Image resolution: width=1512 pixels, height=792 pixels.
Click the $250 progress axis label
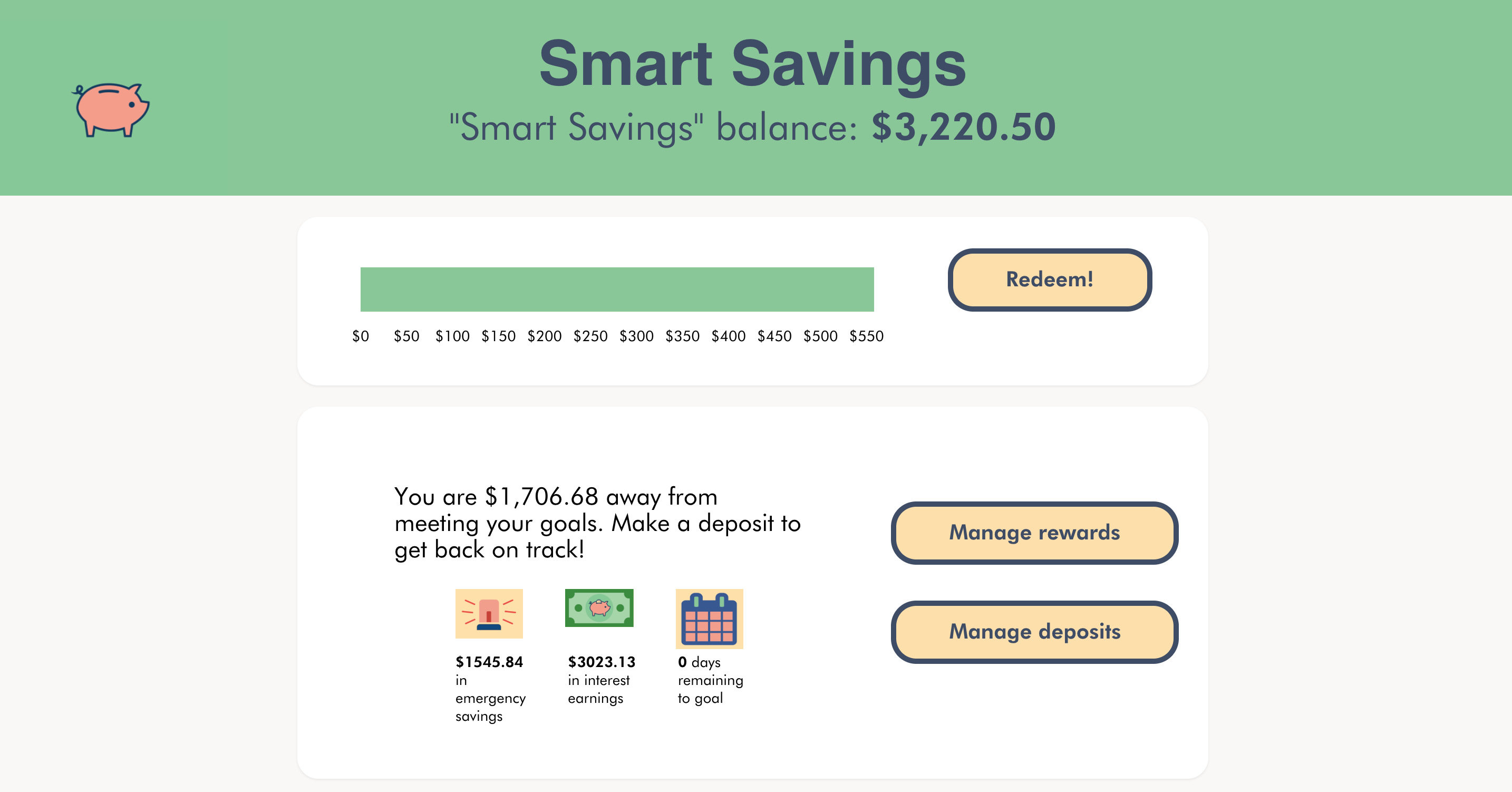(590, 336)
